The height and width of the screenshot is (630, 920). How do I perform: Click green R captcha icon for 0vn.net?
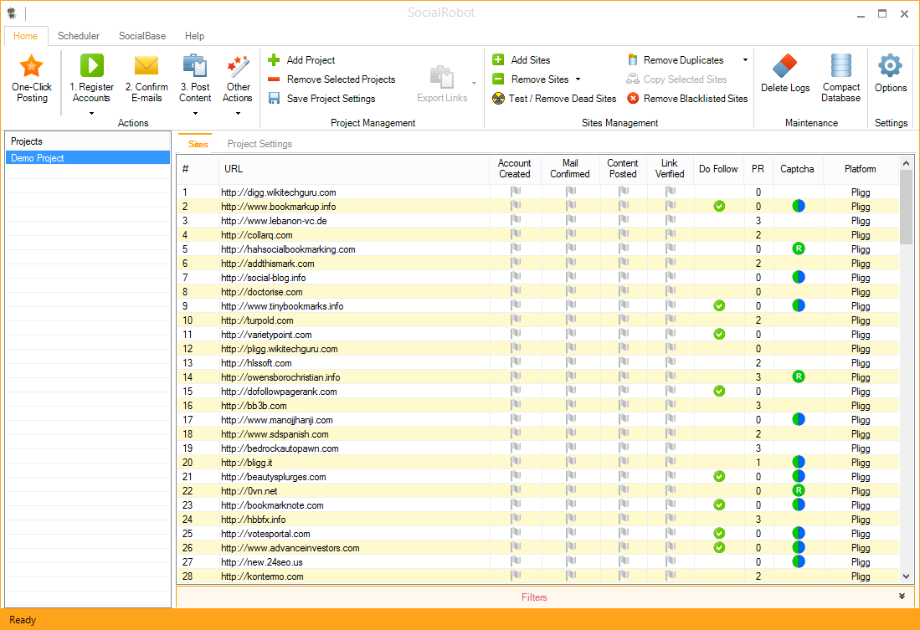tap(798, 490)
